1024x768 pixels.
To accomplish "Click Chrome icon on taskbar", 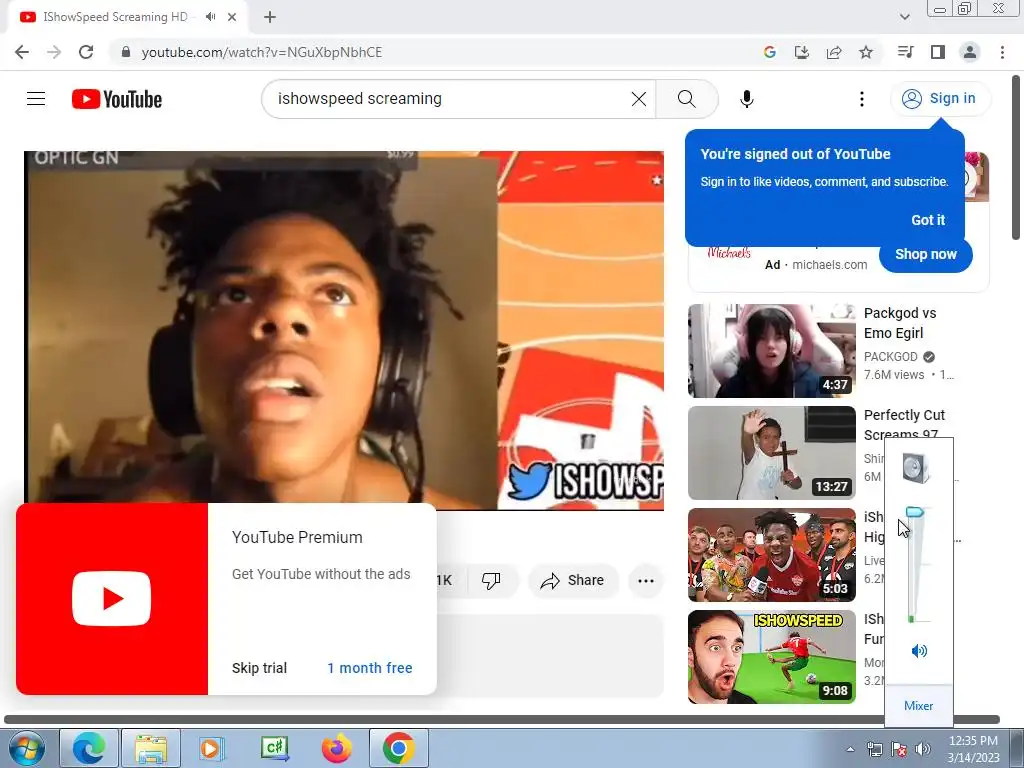I will coord(398,748).
